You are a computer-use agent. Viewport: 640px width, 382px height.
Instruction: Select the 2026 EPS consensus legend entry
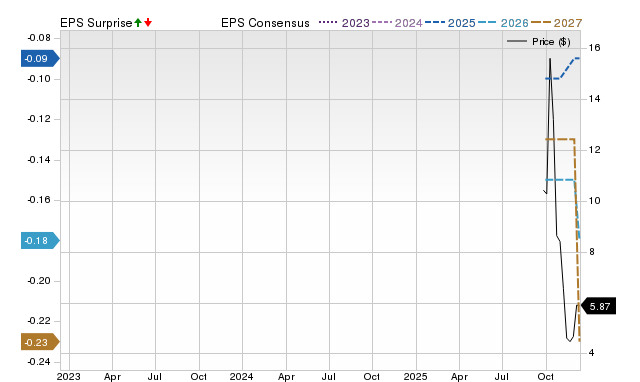coord(503,23)
